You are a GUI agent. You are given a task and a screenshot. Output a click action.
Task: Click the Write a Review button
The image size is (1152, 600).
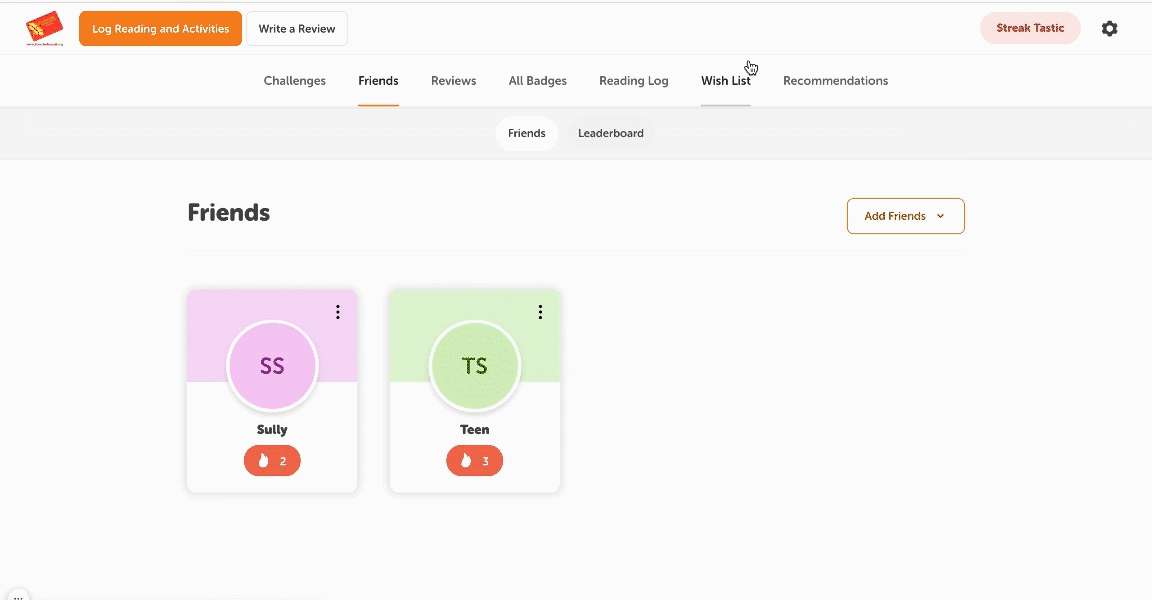[297, 29]
